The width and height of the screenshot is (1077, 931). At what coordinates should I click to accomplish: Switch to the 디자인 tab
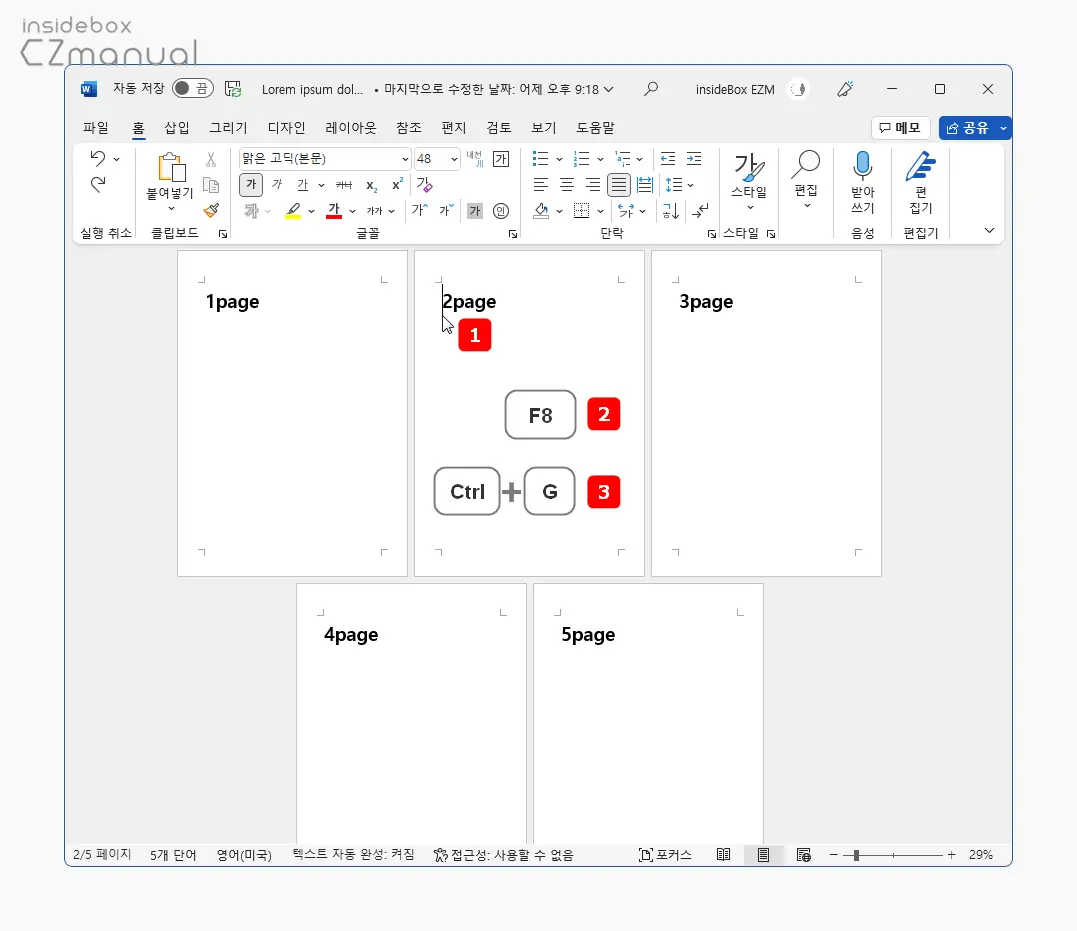[x=286, y=128]
